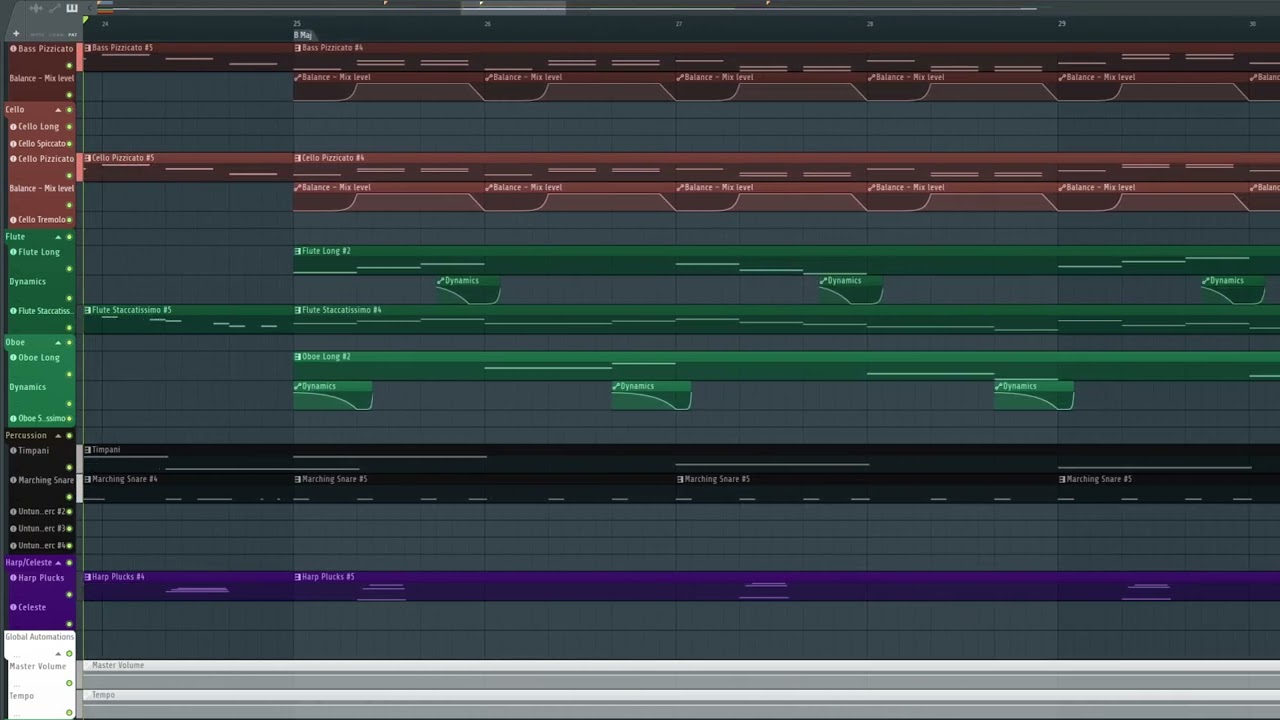Mute the Marching Snare track
The width and height of the screenshot is (1280, 720).
point(69,497)
